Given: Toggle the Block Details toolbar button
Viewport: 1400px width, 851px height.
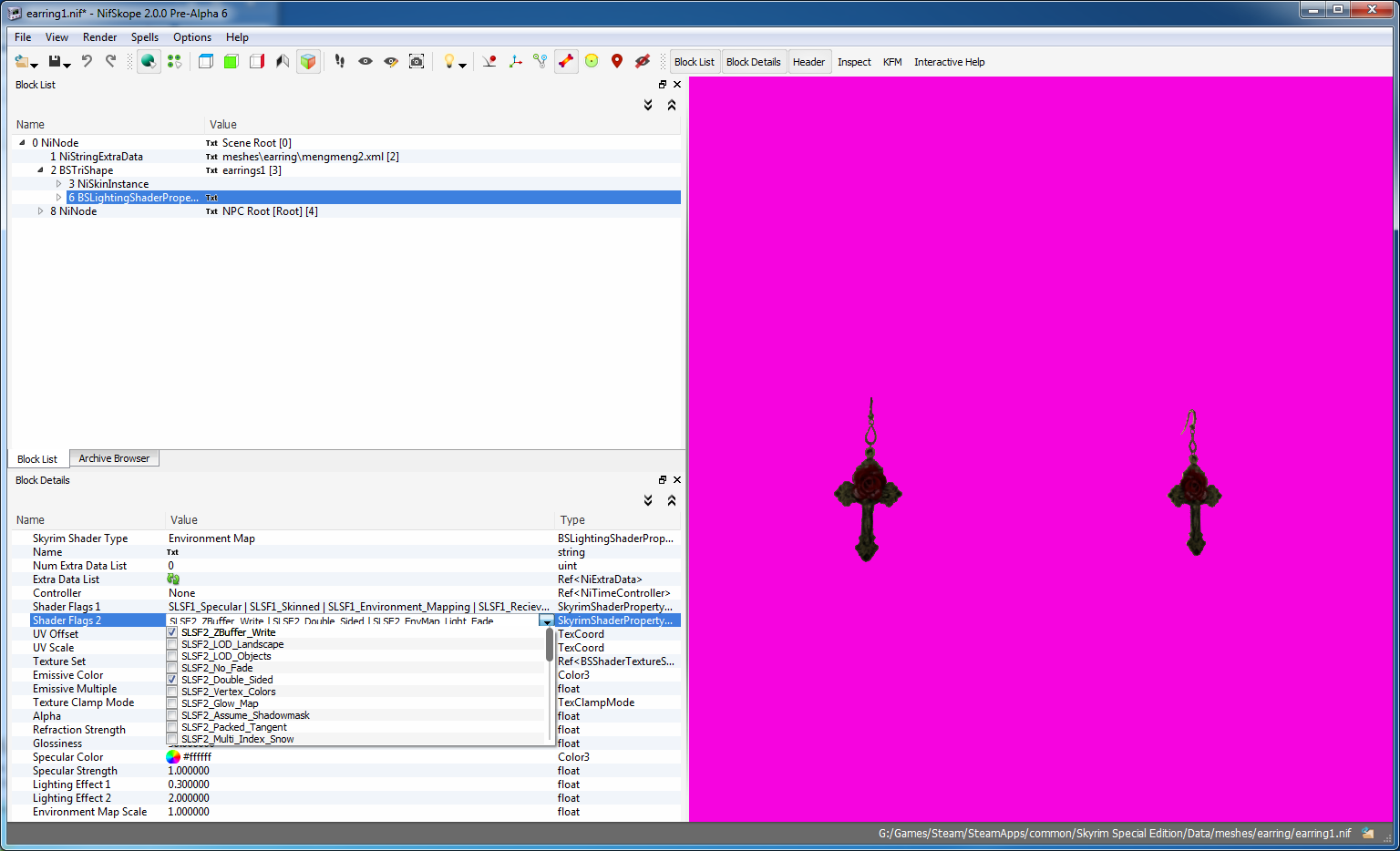Looking at the screenshot, I should tap(753, 62).
